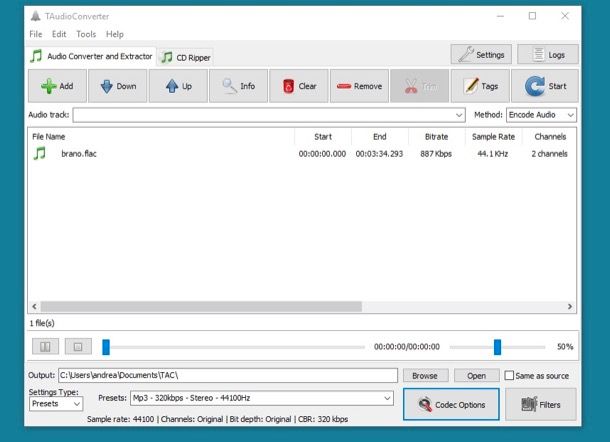
Task: Open the Logs window
Action: click(547, 54)
